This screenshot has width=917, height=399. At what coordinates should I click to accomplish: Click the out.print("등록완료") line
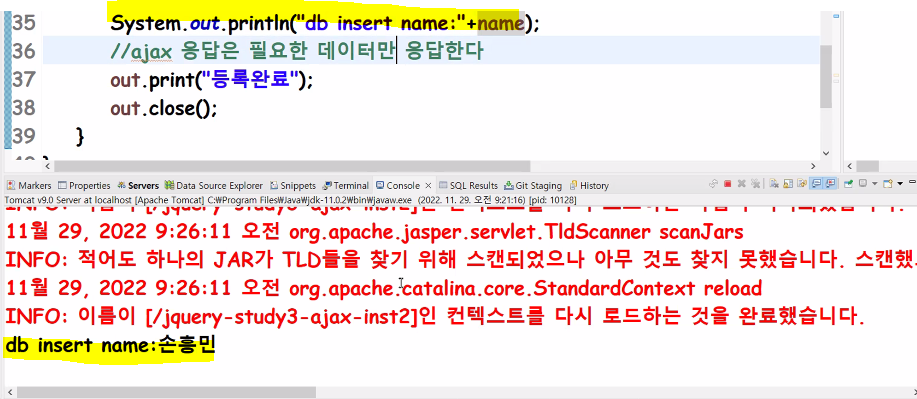click(212, 80)
